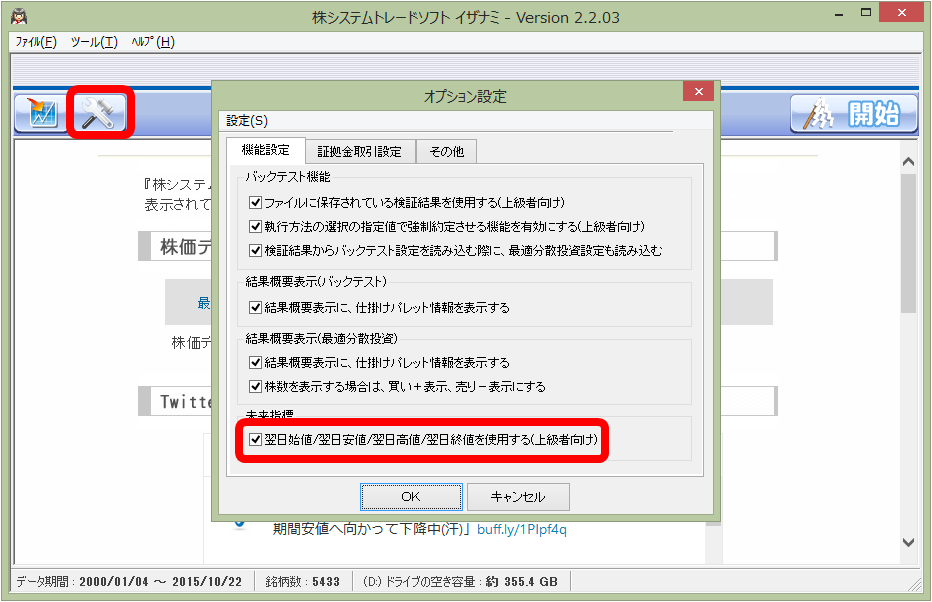Click the キャンセル button
Viewport: 932px width, 602px height.
(x=518, y=497)
